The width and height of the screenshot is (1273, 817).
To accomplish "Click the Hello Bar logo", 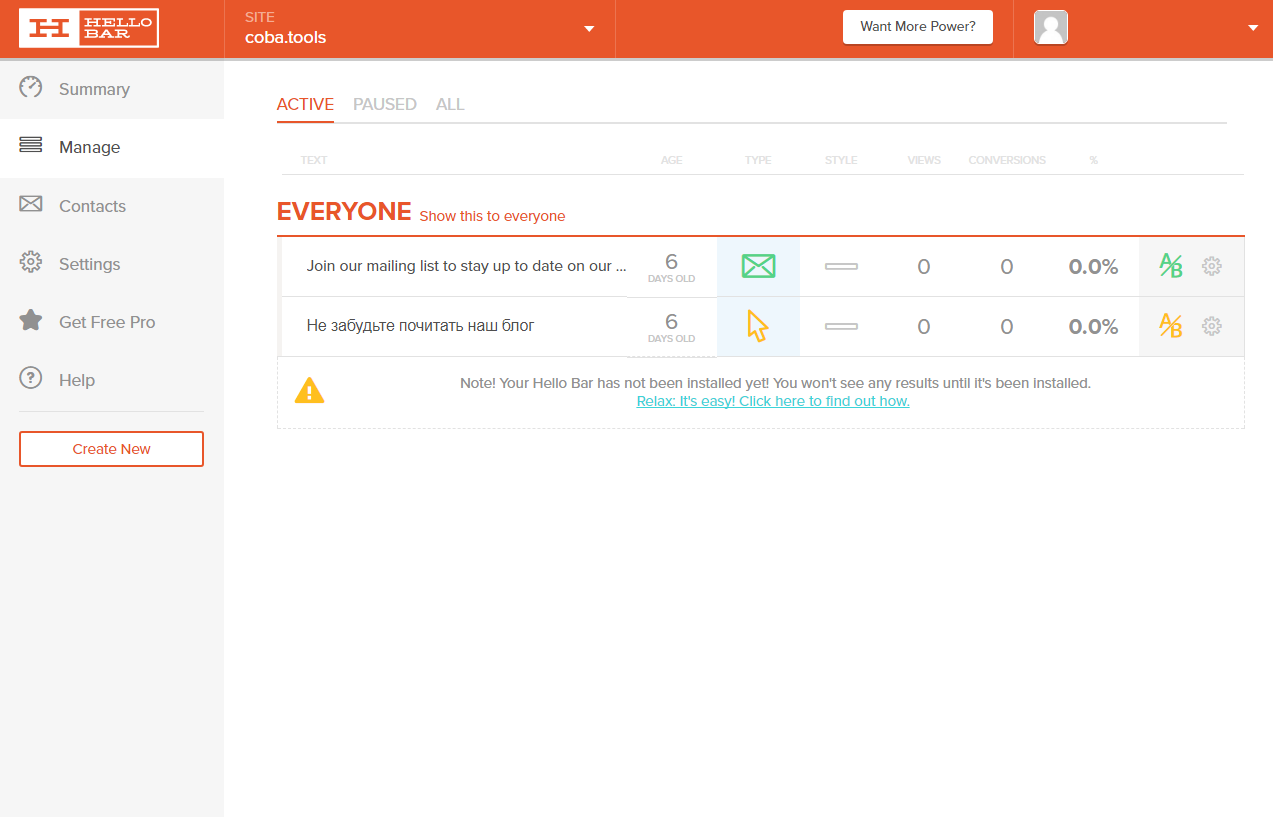I will click(x=89, y=28).
